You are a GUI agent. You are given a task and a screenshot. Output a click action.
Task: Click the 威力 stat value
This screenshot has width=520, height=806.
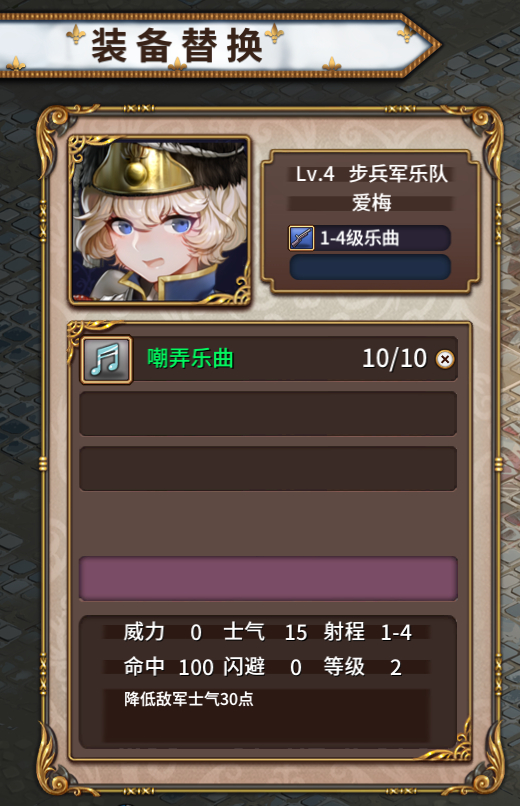[196, 633]
